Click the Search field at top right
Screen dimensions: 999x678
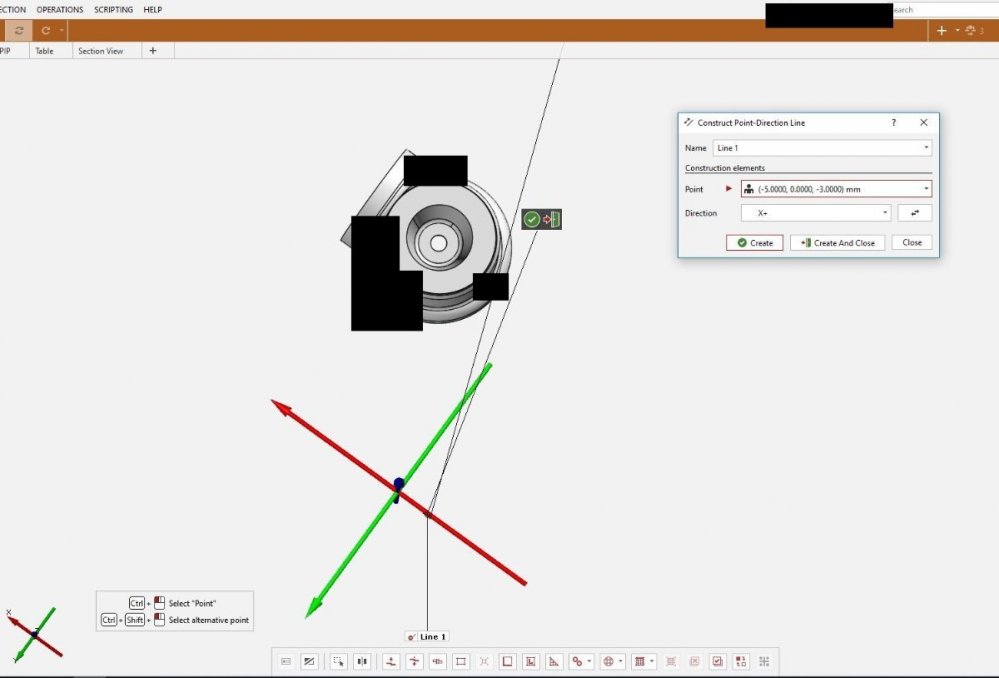click(940, 9)
